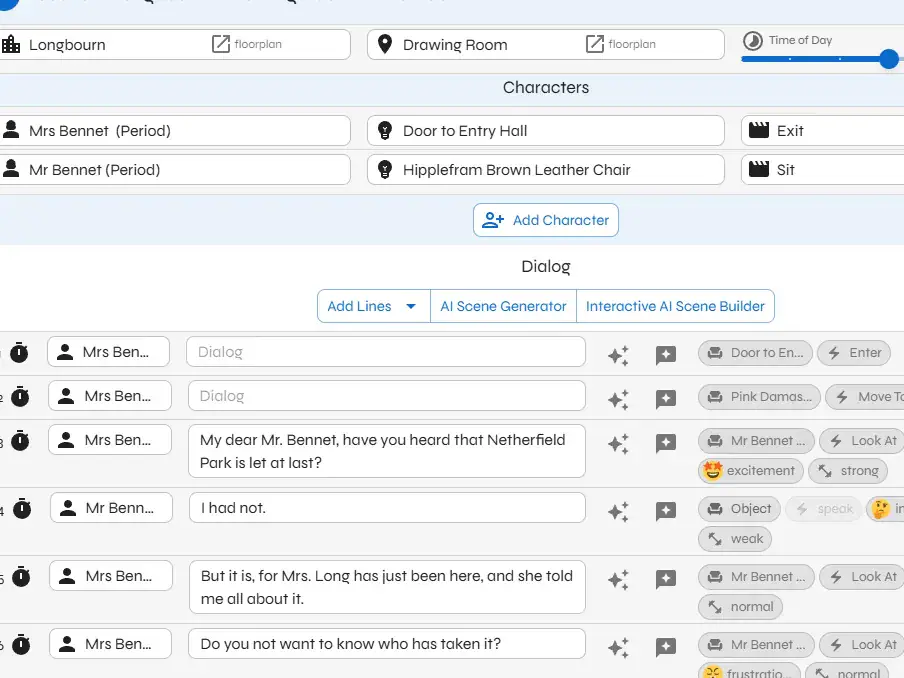Open the Exit action field
Viewport: 904px width, 678px height.
[823, 131]
